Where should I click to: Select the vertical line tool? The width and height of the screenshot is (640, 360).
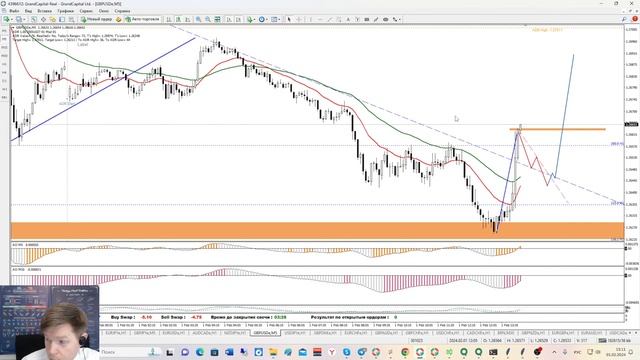click(x=310, y=19)
